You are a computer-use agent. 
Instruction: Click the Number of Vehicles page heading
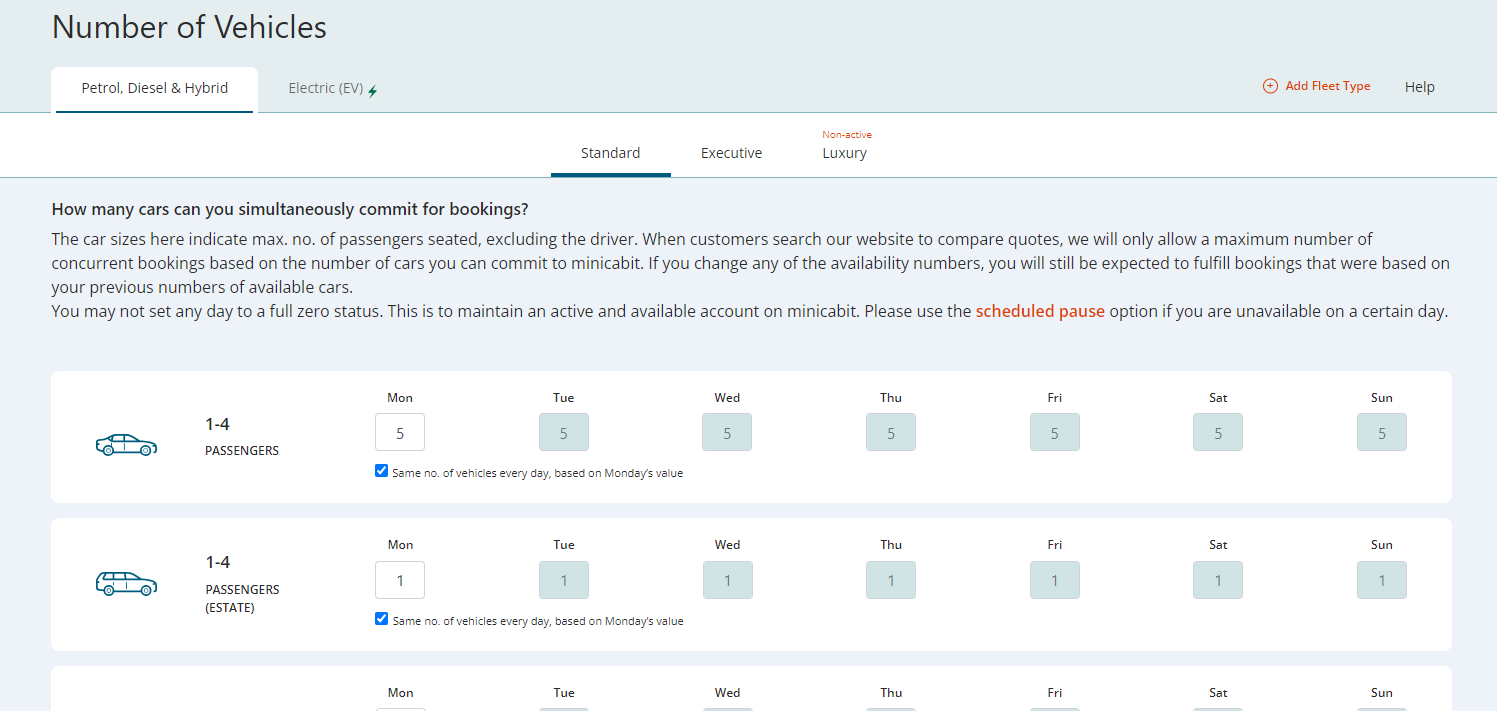[189, 27]
